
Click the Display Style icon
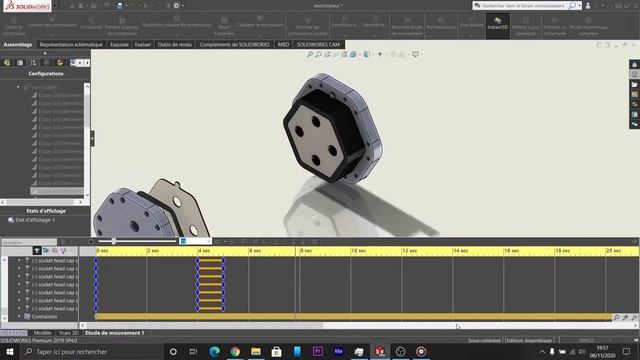(x=367, y=54)
